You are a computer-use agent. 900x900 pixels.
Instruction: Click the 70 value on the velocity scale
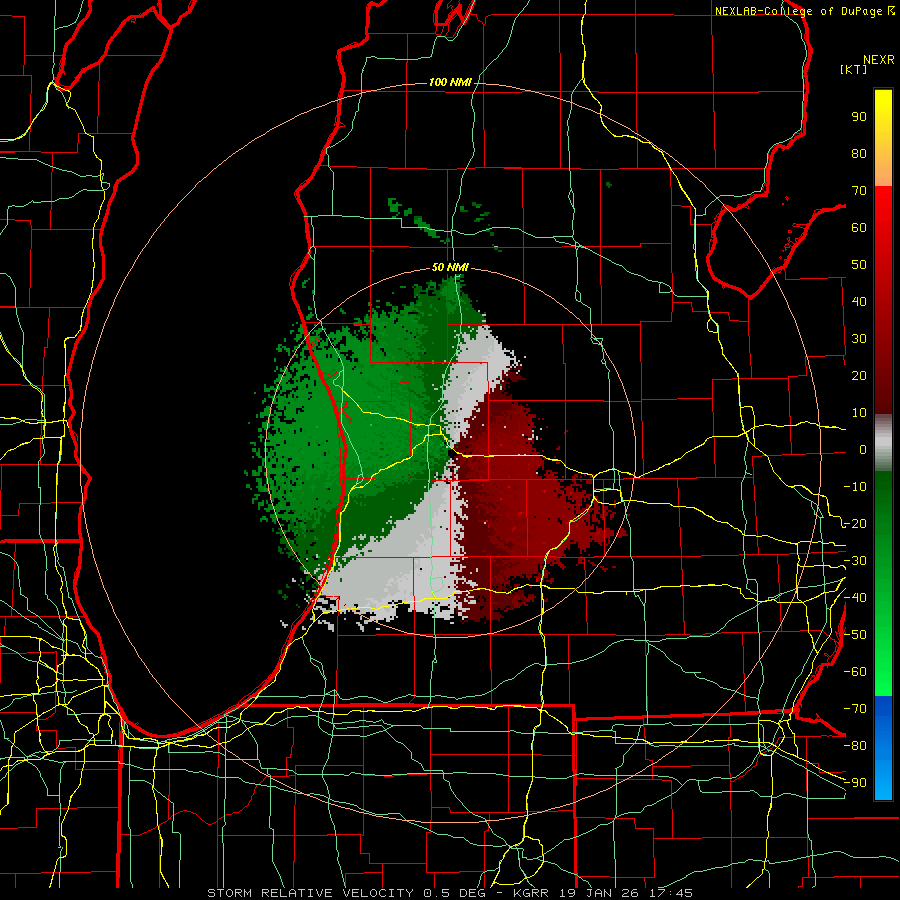859,191
